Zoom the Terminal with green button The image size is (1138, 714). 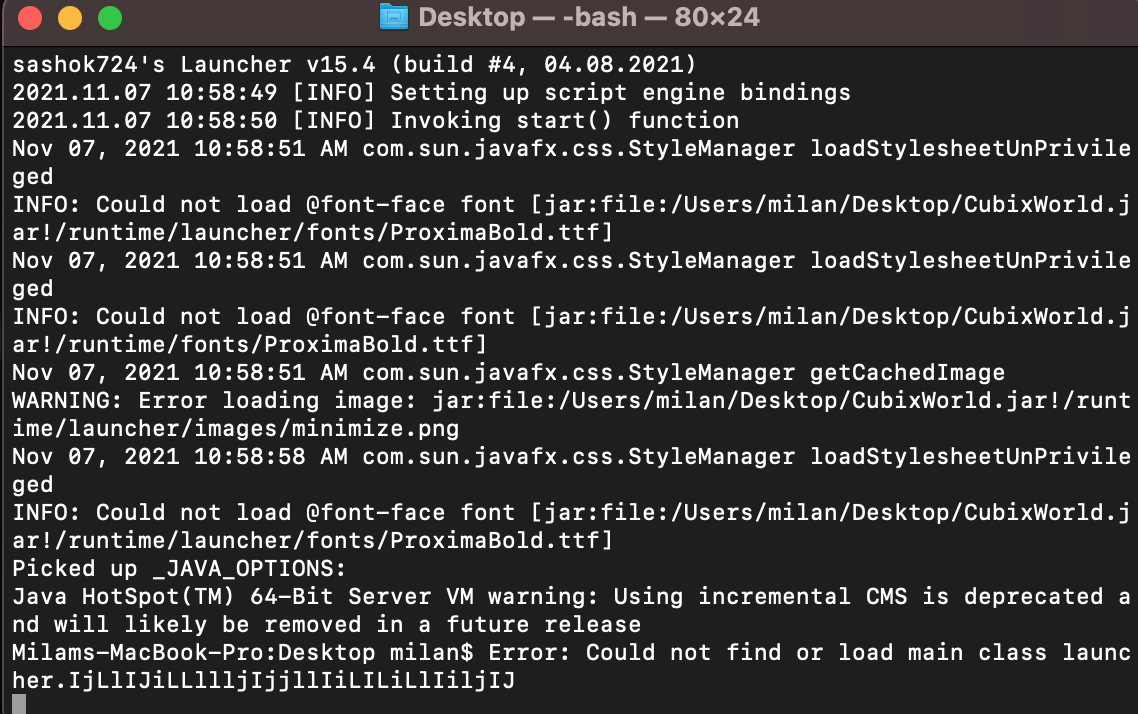pyautogui.click(x=109, y=18)
